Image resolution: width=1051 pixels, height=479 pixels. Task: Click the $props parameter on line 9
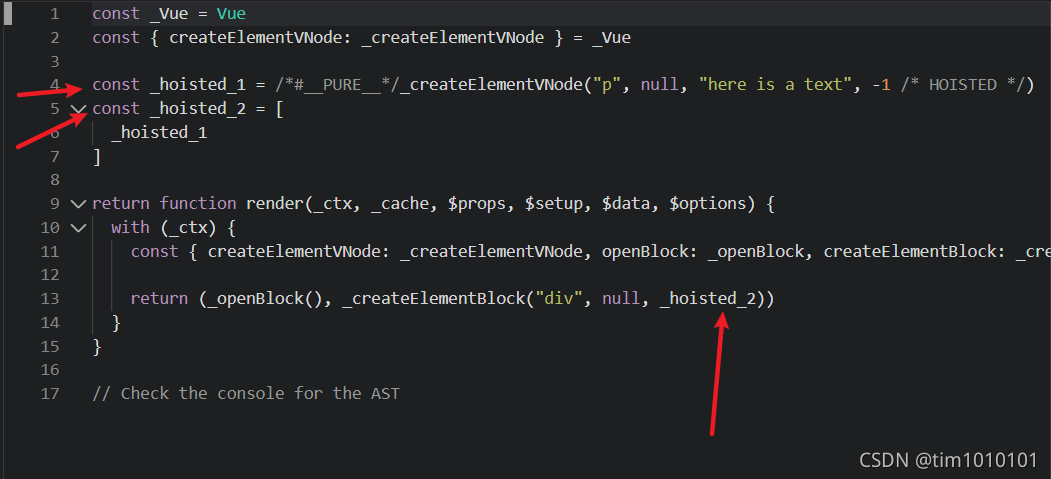[477, 204]
